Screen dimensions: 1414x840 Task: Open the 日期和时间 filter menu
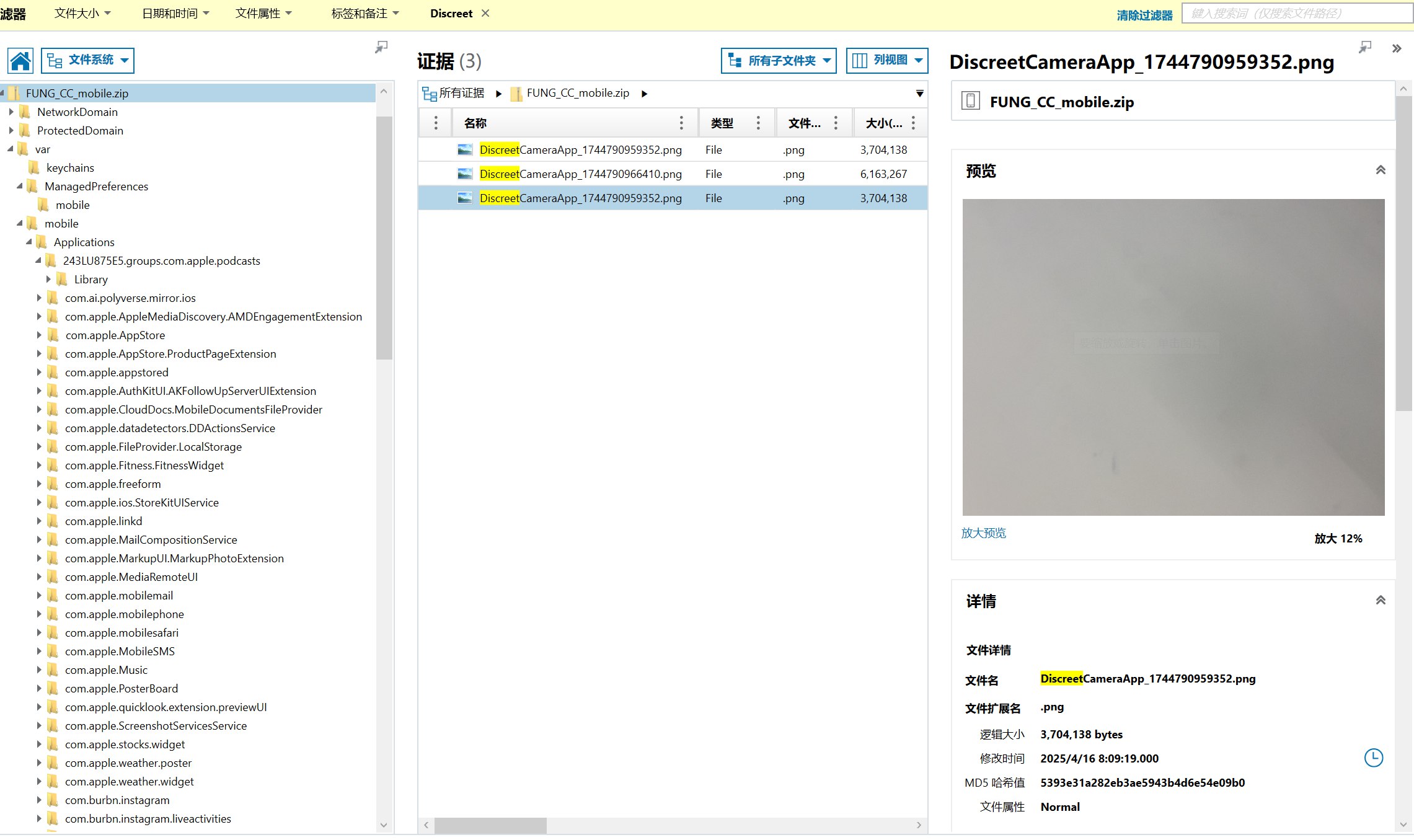[x=175, y=13]
